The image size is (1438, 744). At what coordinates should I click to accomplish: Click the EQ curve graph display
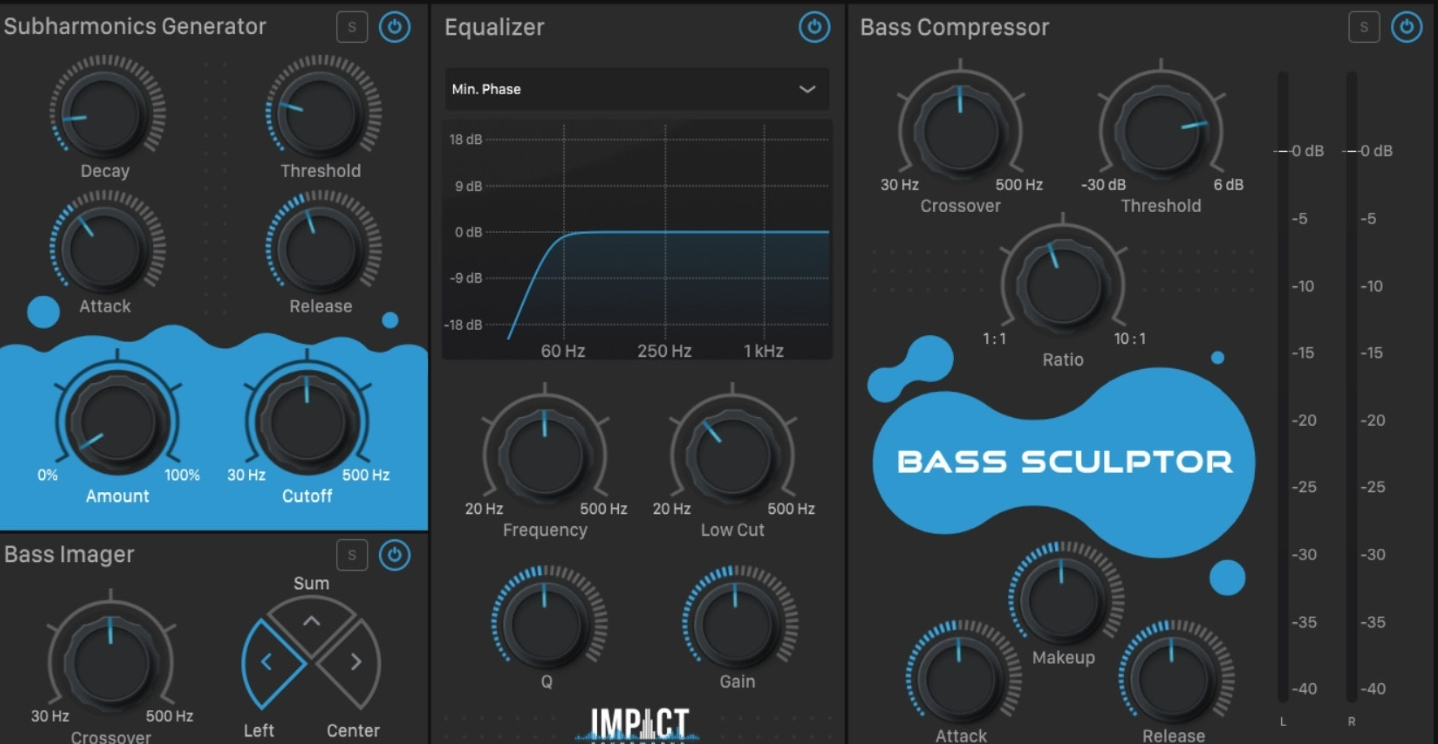(x=637, y=239)
